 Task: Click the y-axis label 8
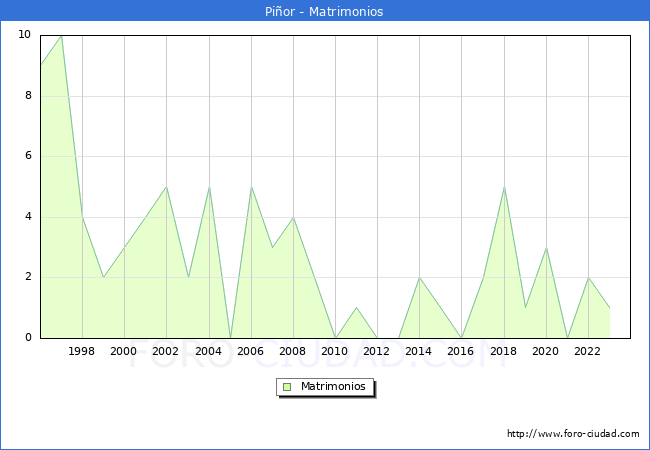(26, 96)
